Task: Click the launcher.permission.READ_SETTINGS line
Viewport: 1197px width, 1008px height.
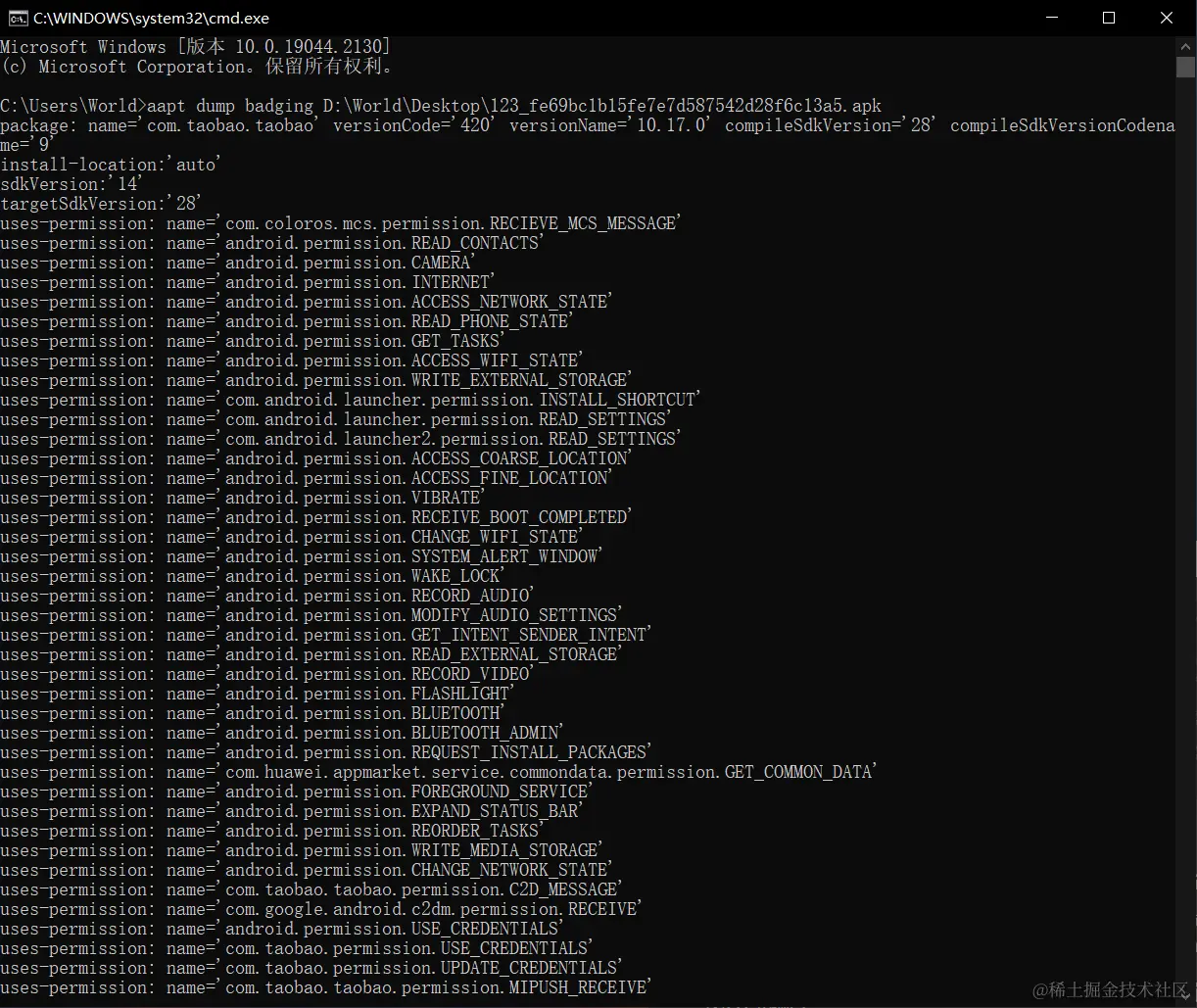Action: (x=336, y=419)
